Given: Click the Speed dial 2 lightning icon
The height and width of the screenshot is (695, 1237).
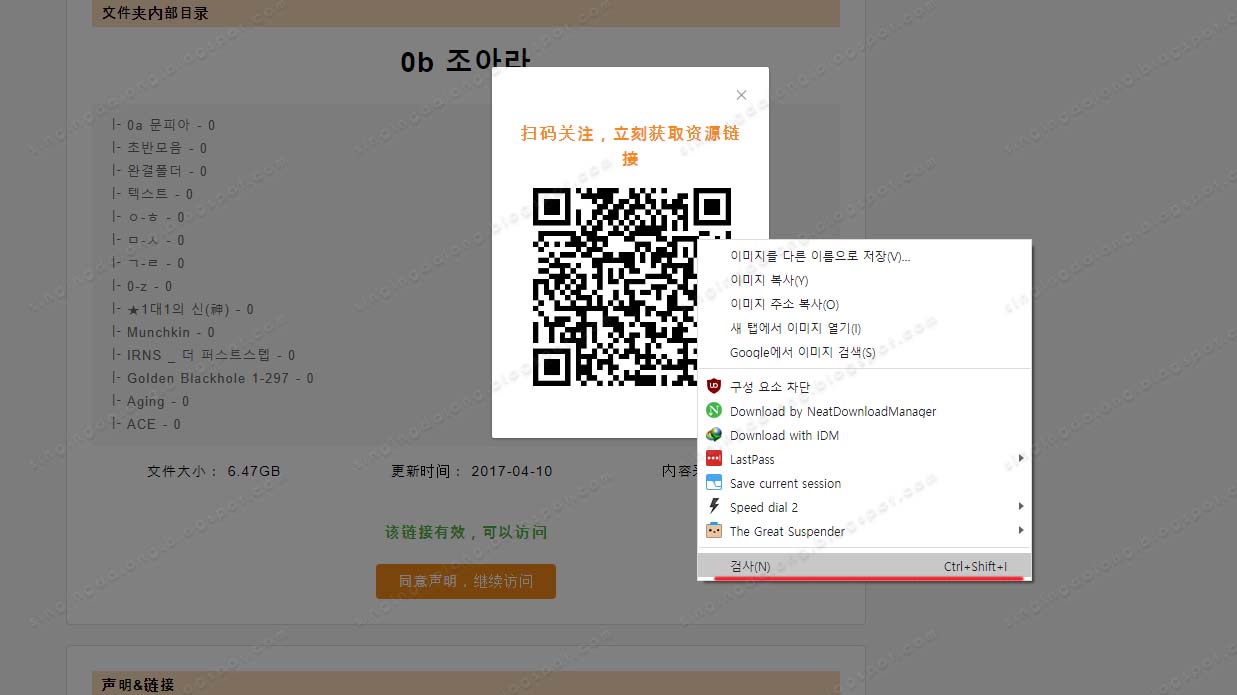Looking at the screenshot, I should (714, 506).
